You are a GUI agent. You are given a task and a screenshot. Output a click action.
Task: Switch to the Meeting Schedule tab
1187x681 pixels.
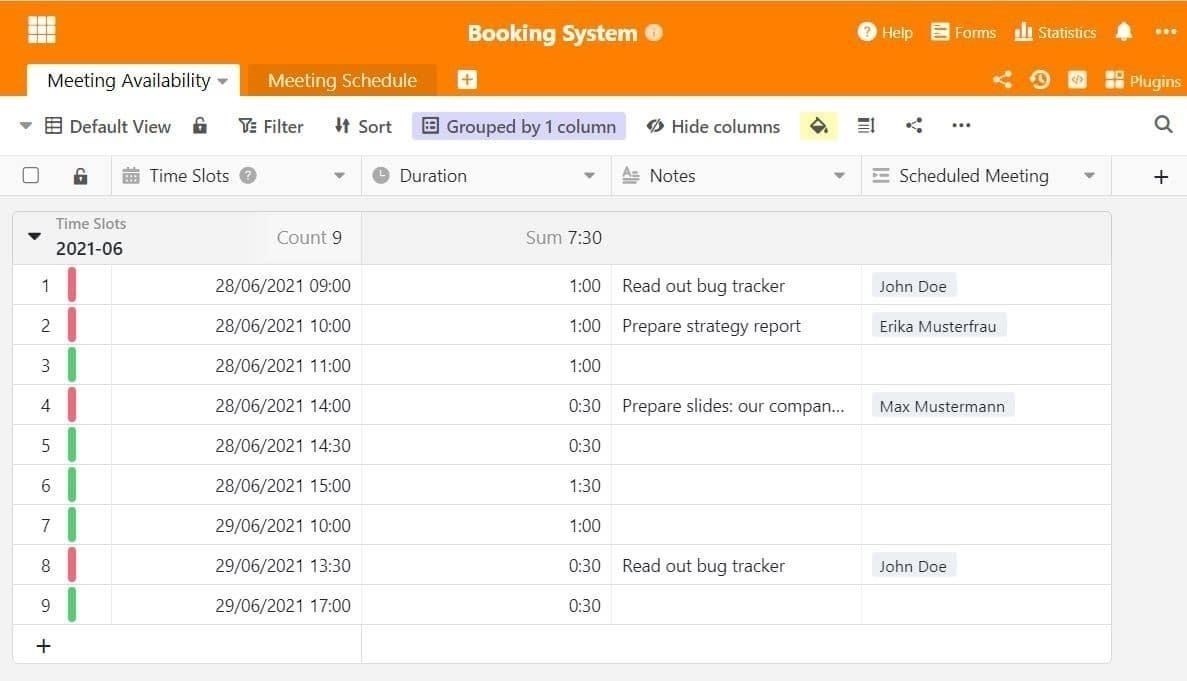point(342,80)
